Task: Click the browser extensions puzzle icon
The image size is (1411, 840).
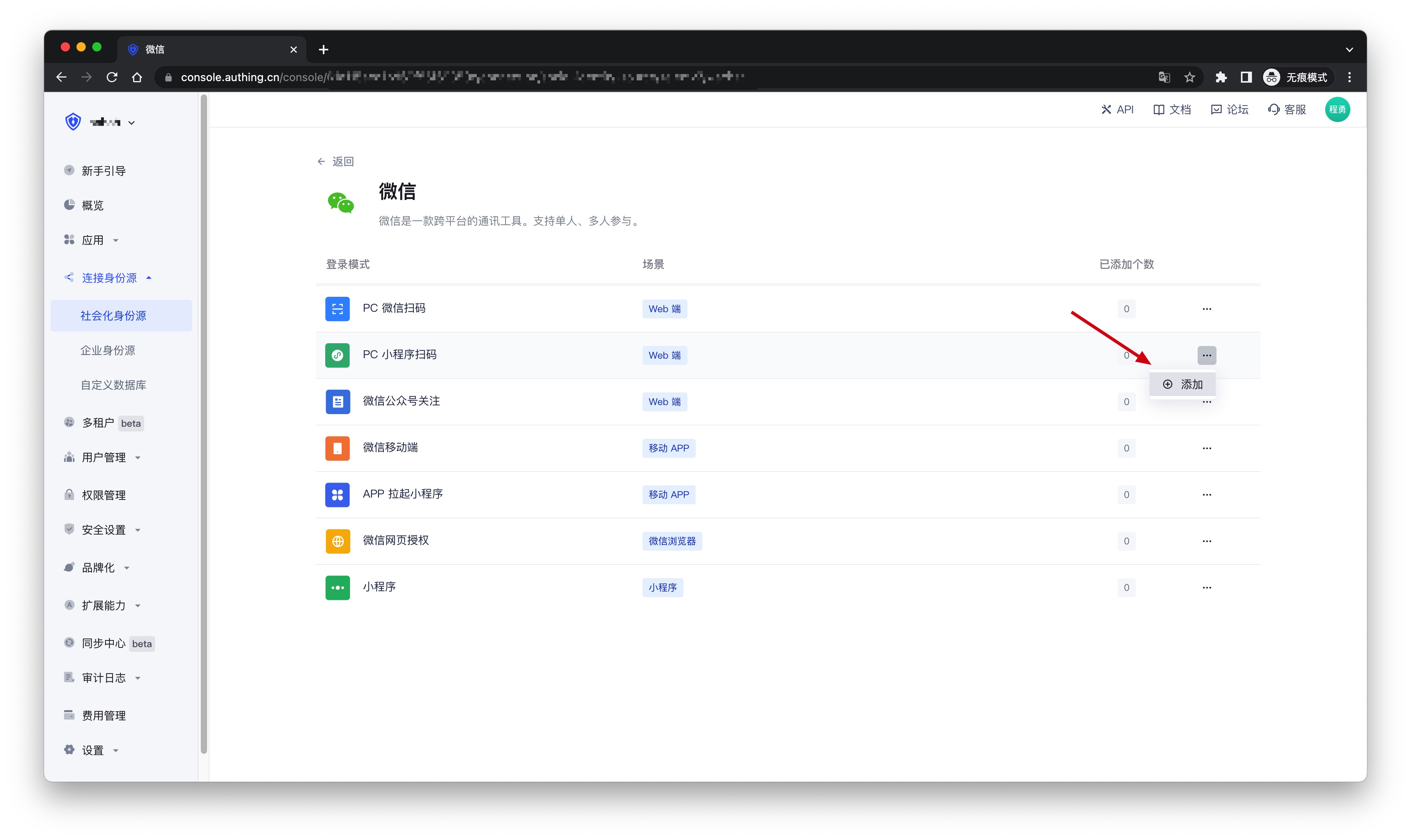Action: point(1220,78)
